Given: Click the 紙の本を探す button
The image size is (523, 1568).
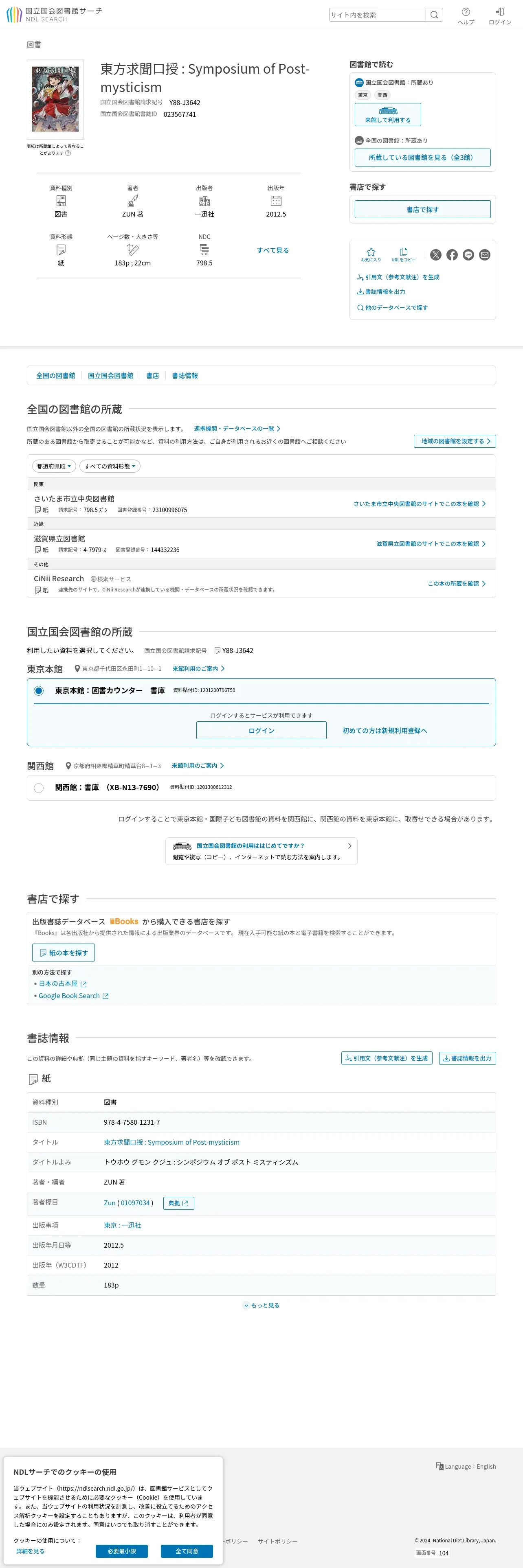Looking at the screenshot, I should 63,953.
